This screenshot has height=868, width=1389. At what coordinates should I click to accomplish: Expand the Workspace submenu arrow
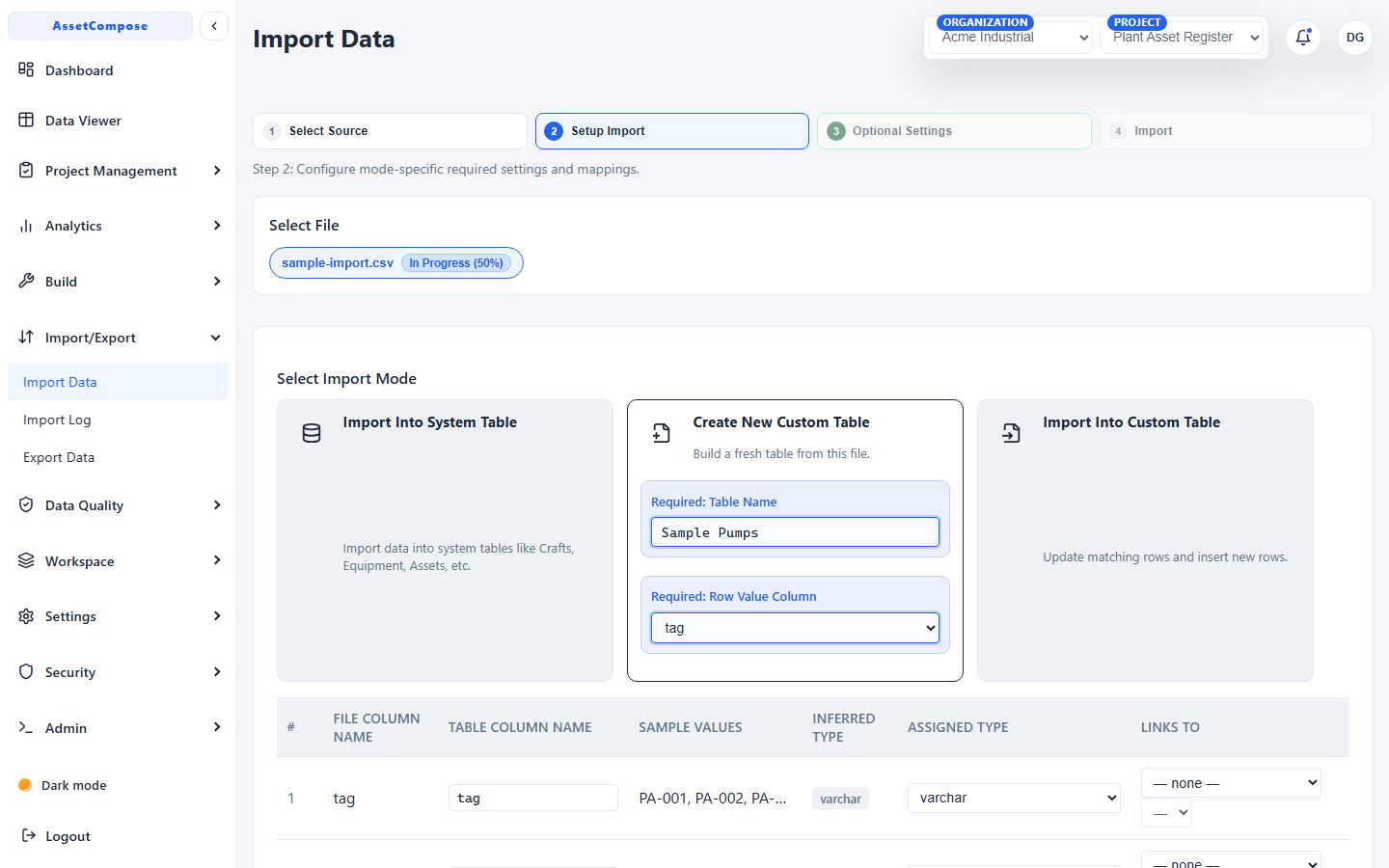pyautogui.click(x=217, y=560)
